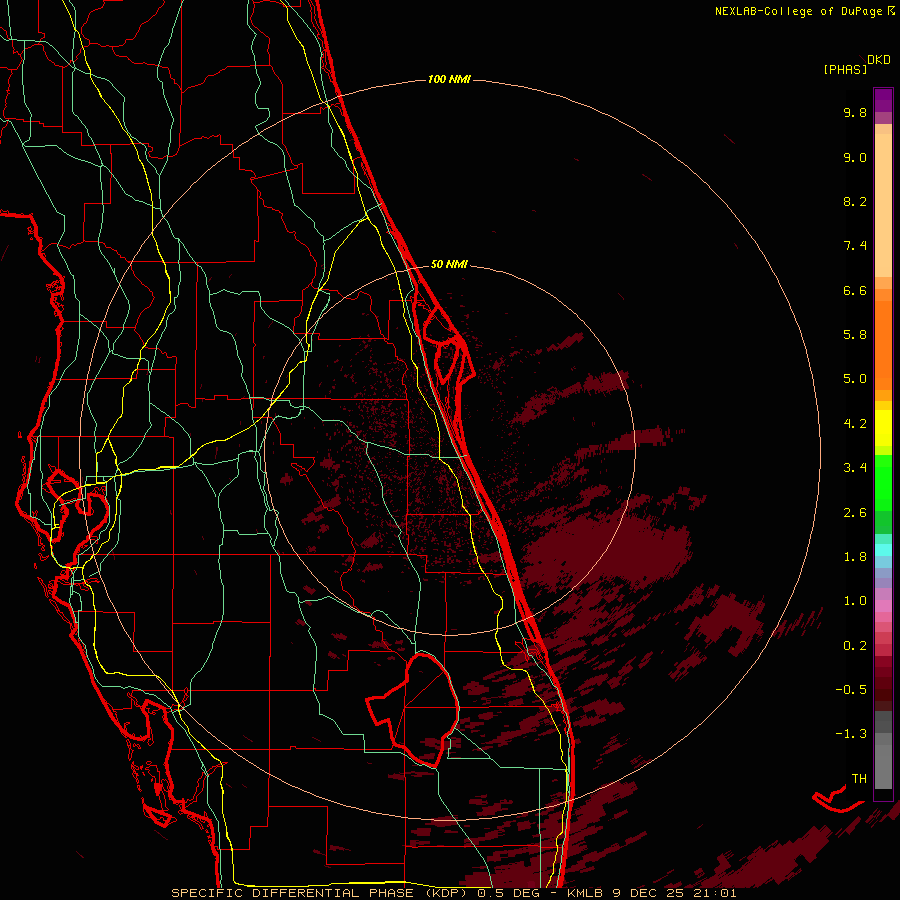The image size is (900, 900).
Task: Click the yellow segment of color bar
Action: coord(883,428)
